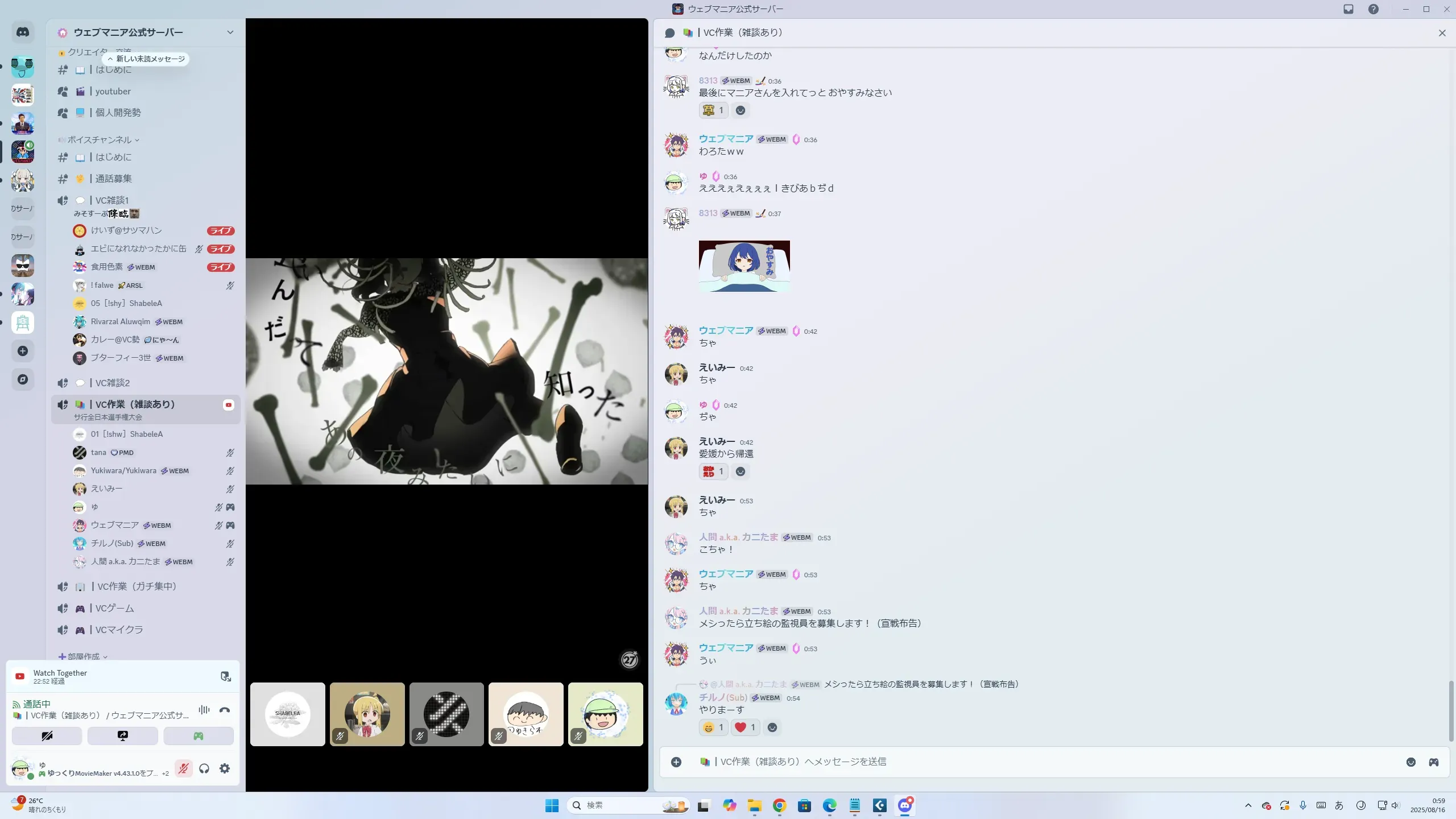Collapse the ボイスチャンネル category
This screenshot has width=1456, height=819.
(100, 140)
